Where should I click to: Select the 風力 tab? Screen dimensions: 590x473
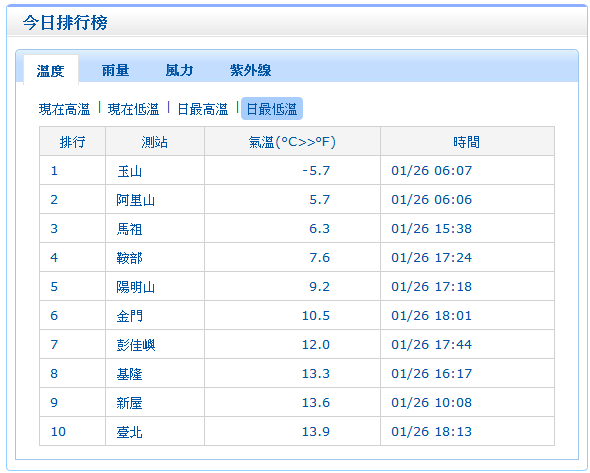pyautogui.click(x=179, y=70)
